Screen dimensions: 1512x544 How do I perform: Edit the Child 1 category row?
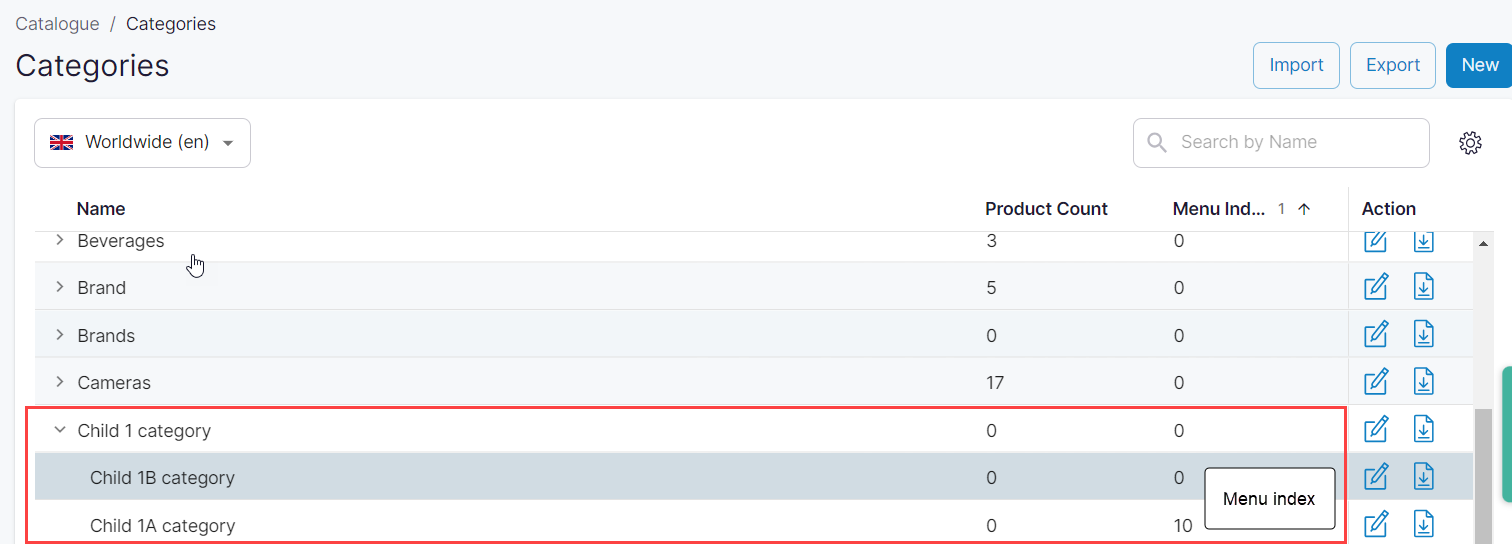click(1376, 430)
